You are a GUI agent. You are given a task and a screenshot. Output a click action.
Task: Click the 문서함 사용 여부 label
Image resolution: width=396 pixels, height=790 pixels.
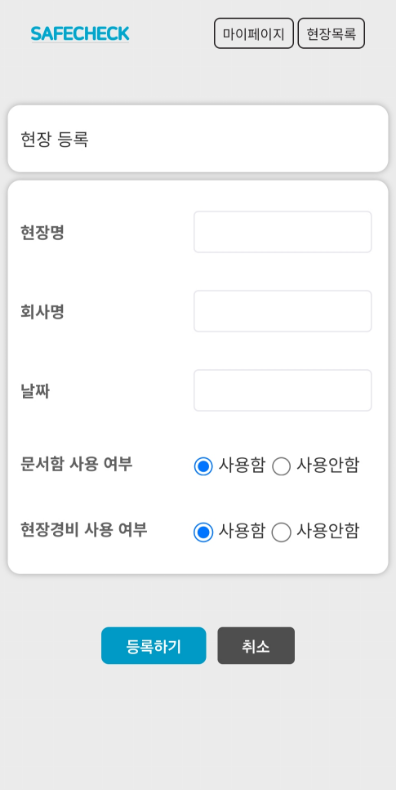pos(76,464)
